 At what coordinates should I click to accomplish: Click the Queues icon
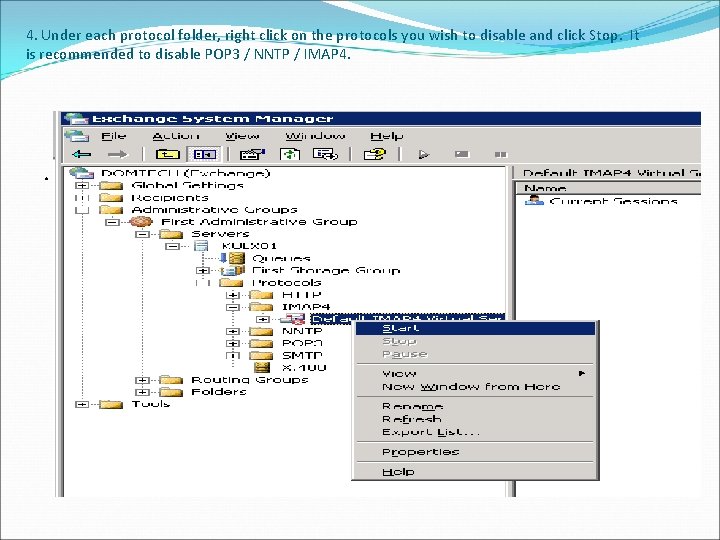(232, 258)
